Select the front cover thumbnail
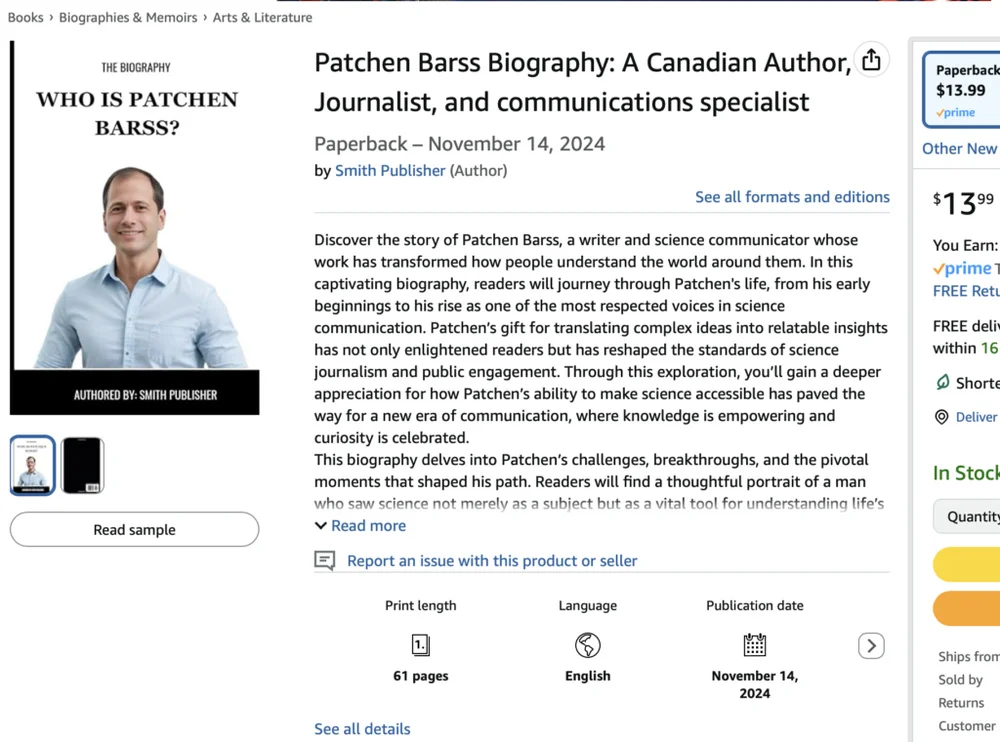This screenshot has height=742, width=1000. tap(33, 465)
